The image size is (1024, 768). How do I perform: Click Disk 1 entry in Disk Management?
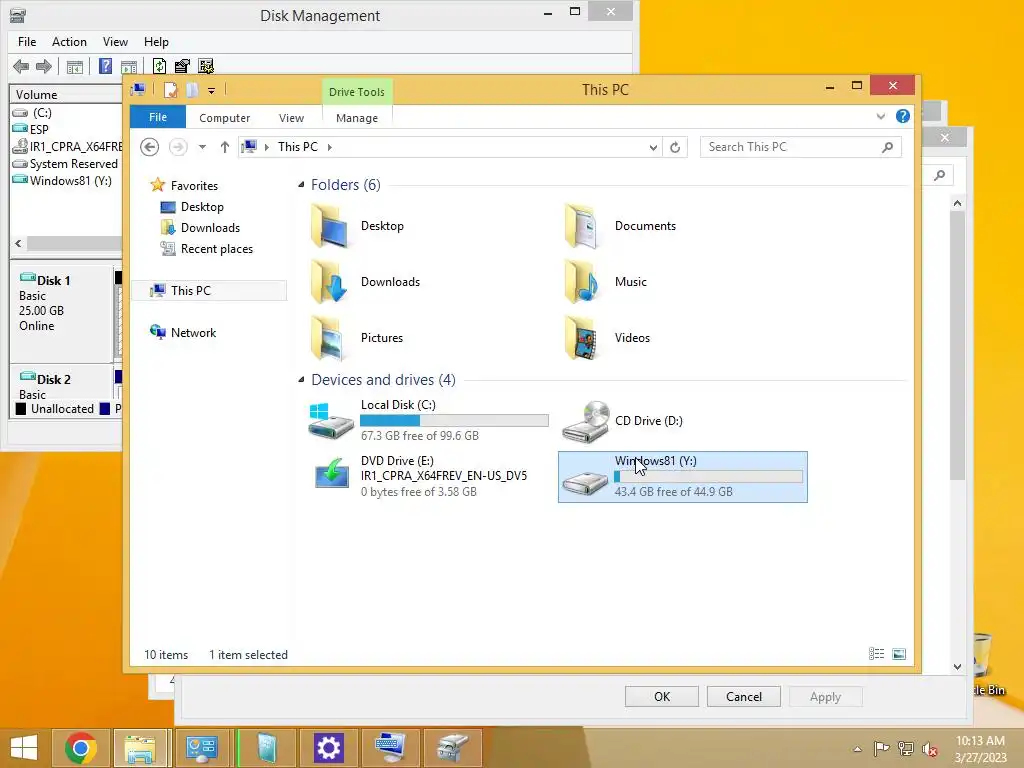point(61,312)
